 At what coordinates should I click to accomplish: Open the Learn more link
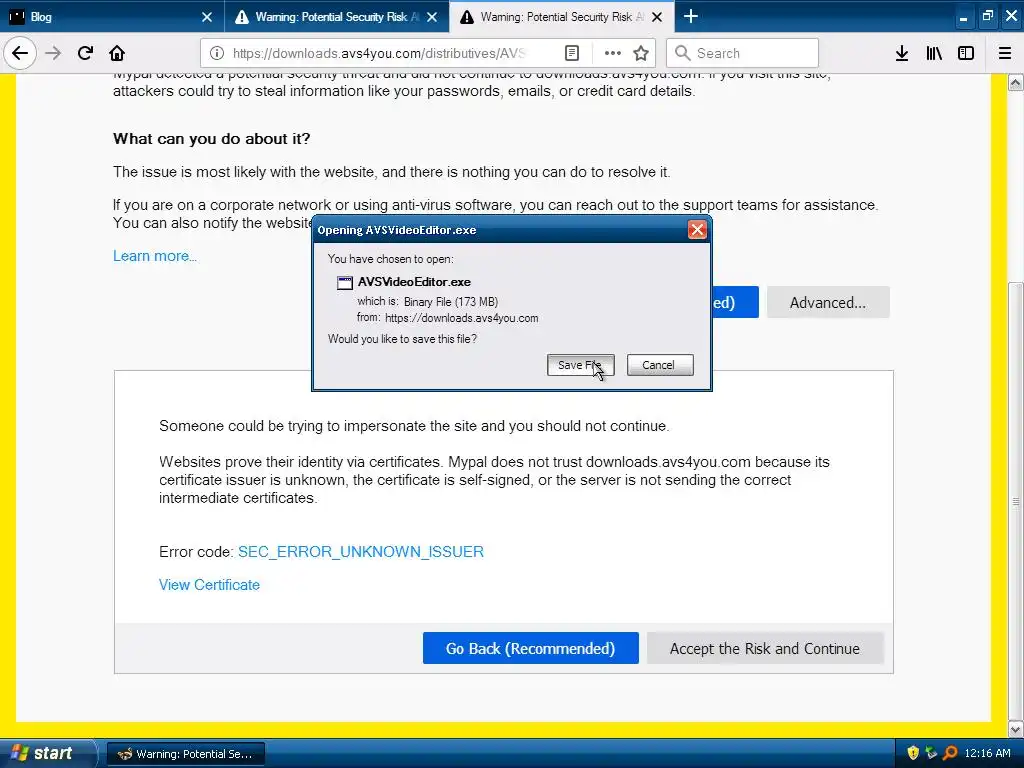click(155, 256)
